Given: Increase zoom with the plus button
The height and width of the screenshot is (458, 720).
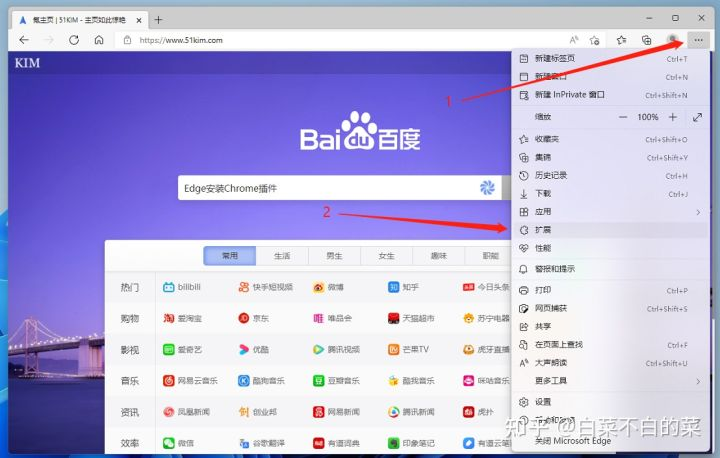Looking at the screenshot, I should [673, 117].
